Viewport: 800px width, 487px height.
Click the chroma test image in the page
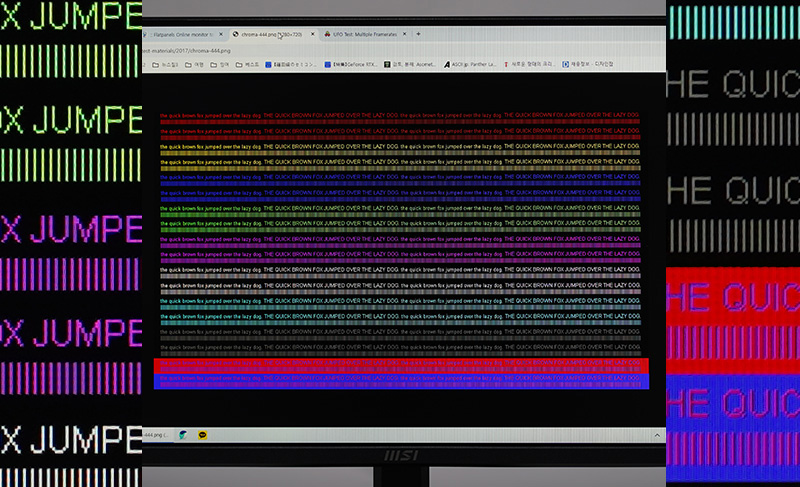401,250
